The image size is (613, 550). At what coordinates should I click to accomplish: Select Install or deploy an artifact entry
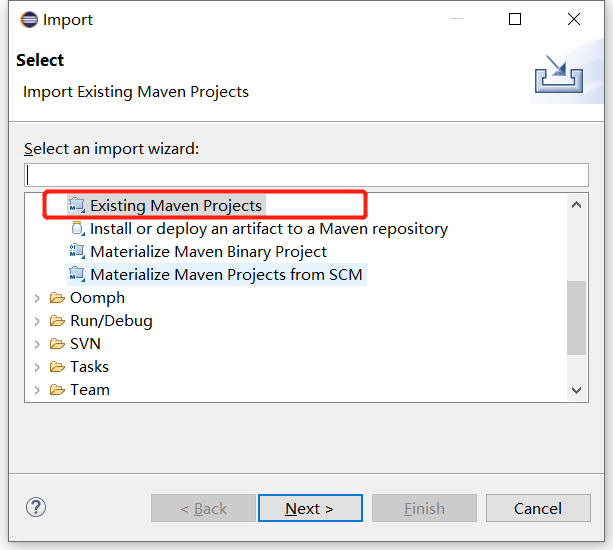[x=269, y=229]
